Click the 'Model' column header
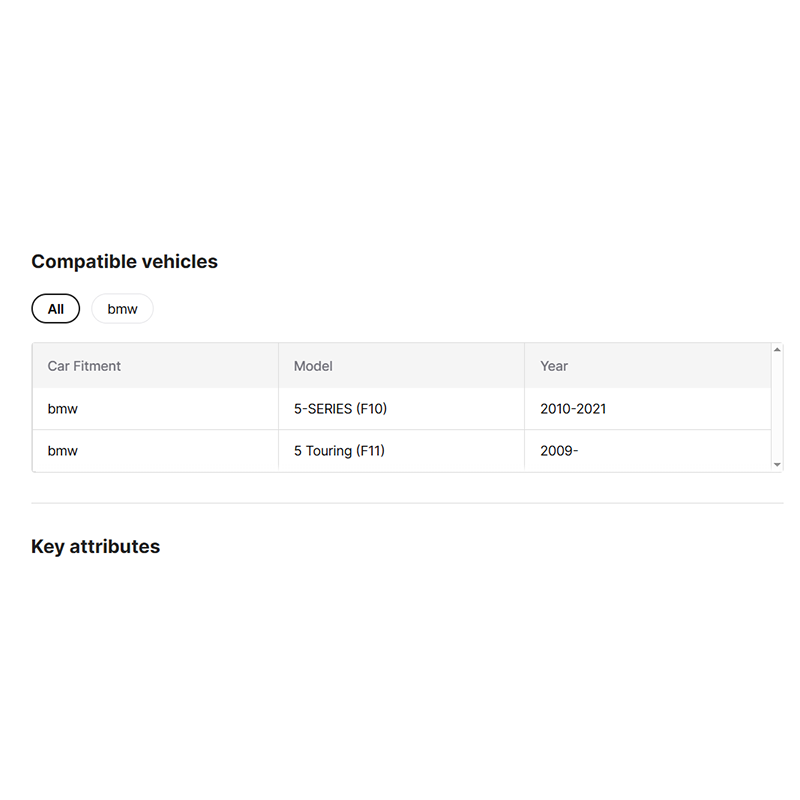Screen dimensions: 800x800 click(x=313, y=366)
